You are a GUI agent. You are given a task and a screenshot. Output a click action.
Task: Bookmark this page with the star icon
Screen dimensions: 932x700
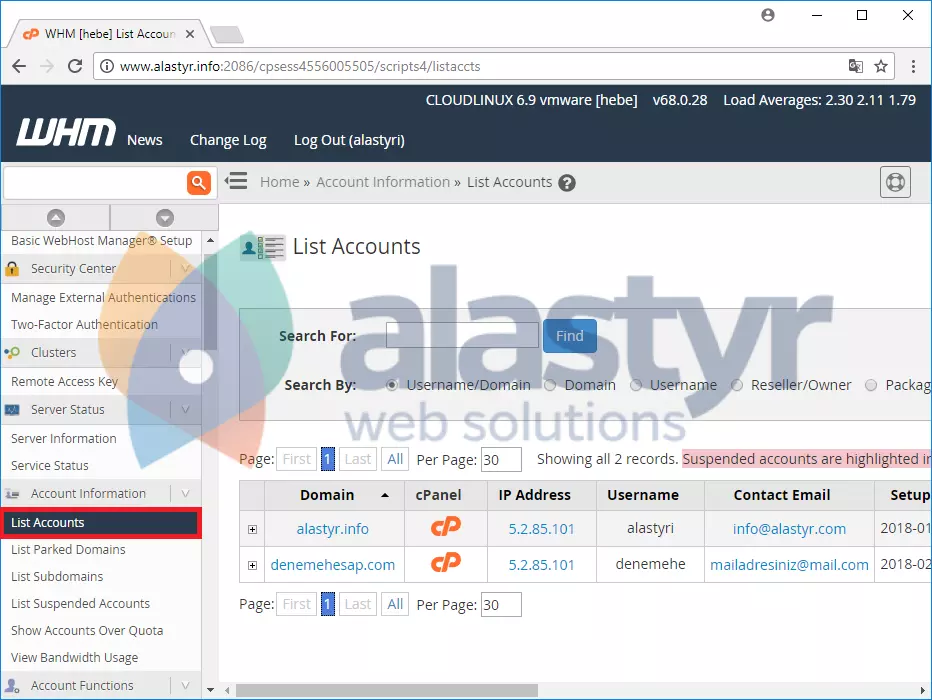[881, 66]
